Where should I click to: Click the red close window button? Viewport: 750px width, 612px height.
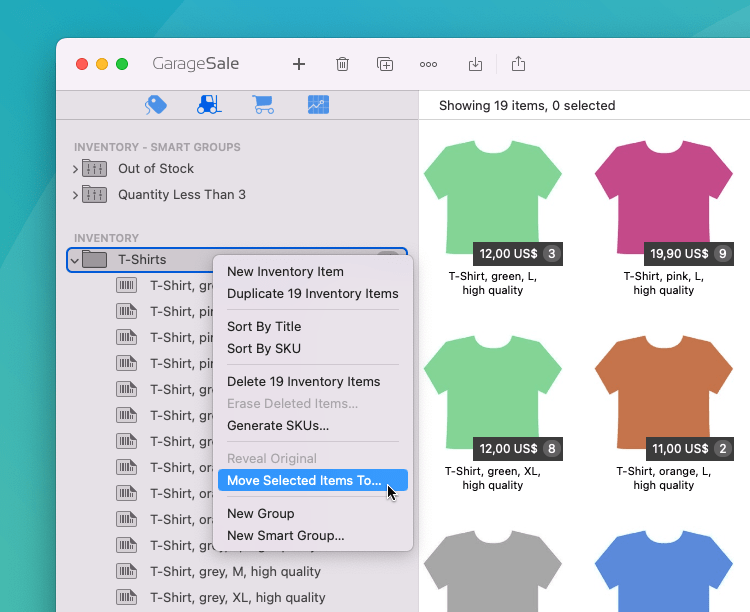click(82, 64)
